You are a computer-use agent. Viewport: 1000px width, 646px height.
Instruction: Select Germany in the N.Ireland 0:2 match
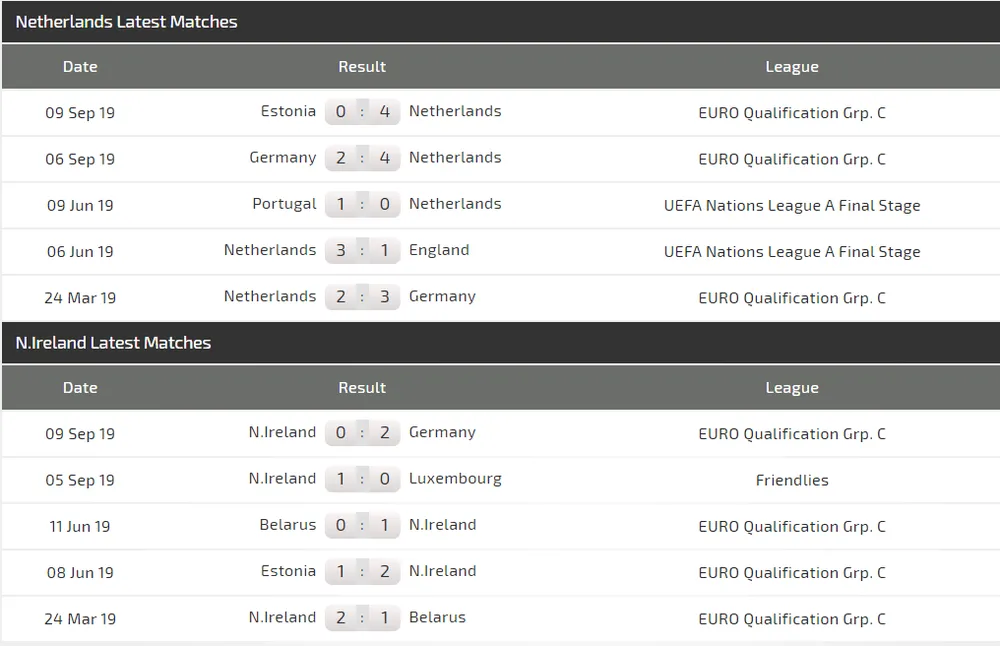click(x=442, y=433)
